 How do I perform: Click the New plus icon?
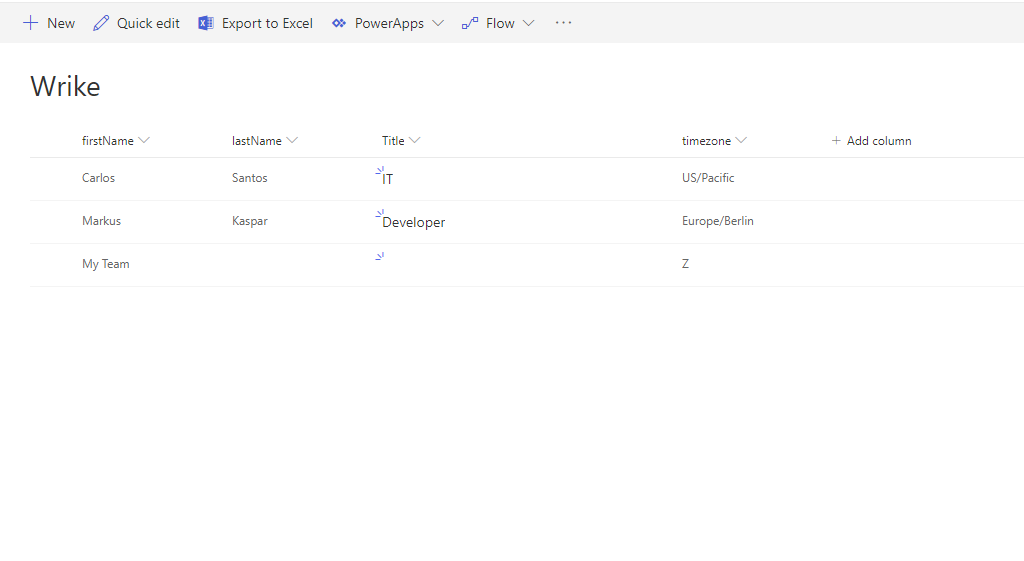[30, 23]
